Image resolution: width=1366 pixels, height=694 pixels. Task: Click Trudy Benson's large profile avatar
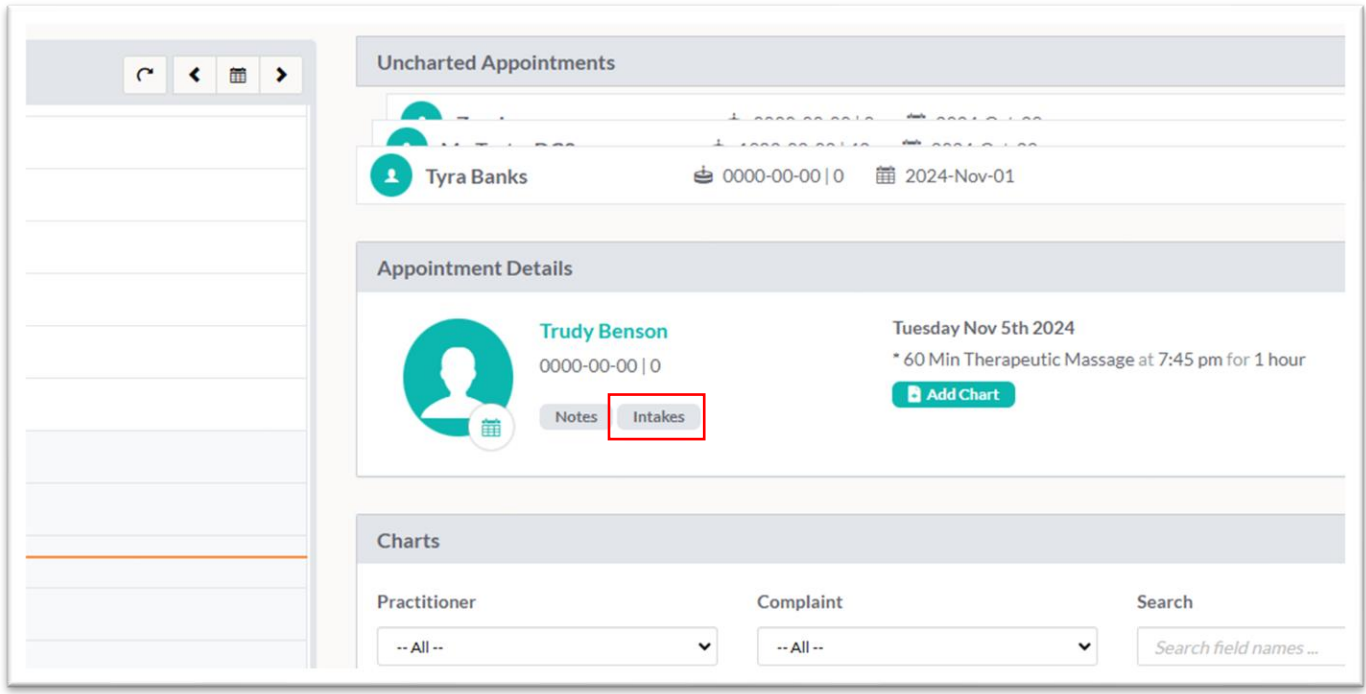coord(458,376)
